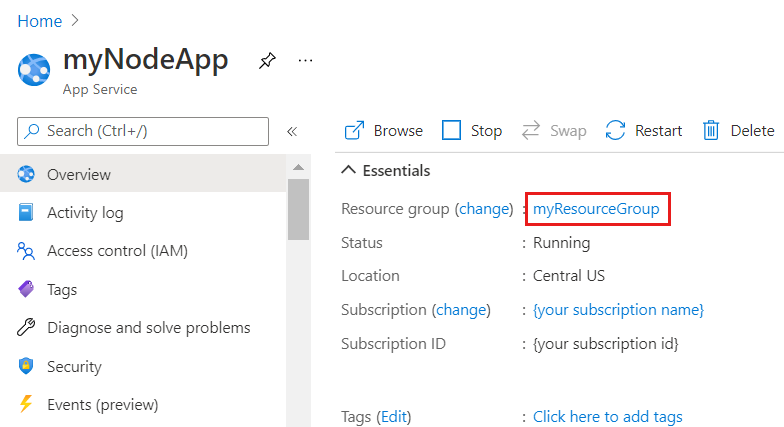The width and height of the screenshot is (784, 427).
Task: Click the Diagnose wrench icon
Action: (x=26, y=327)
